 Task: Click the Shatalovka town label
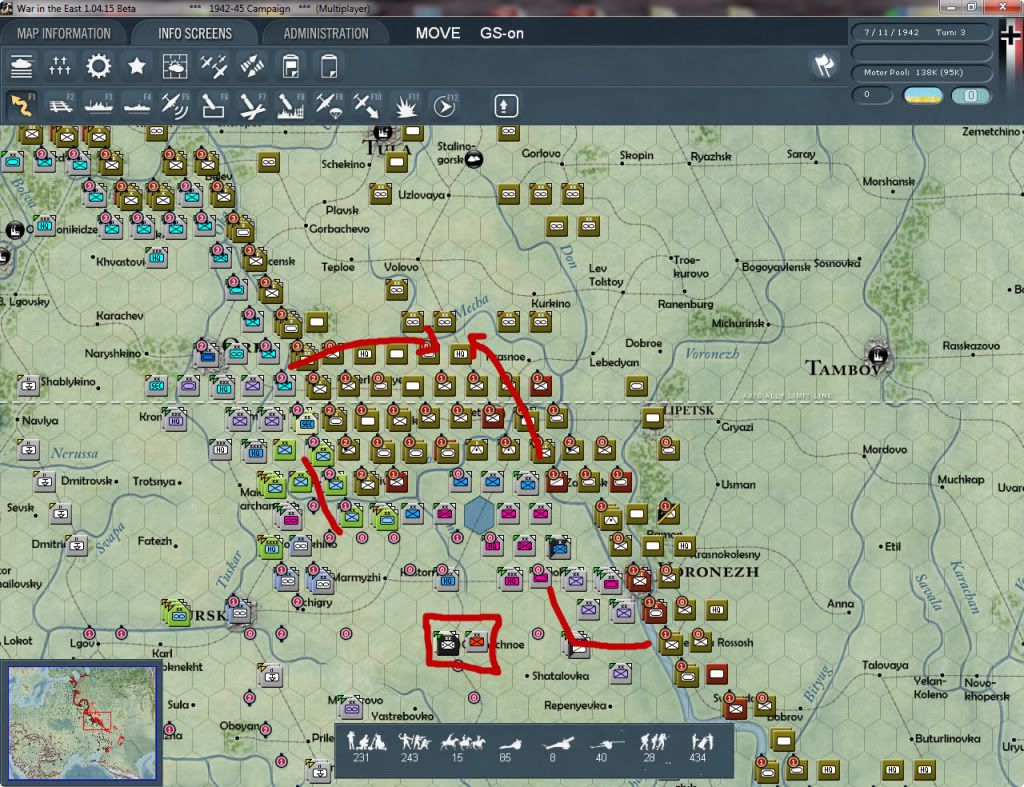coord(560,676)
